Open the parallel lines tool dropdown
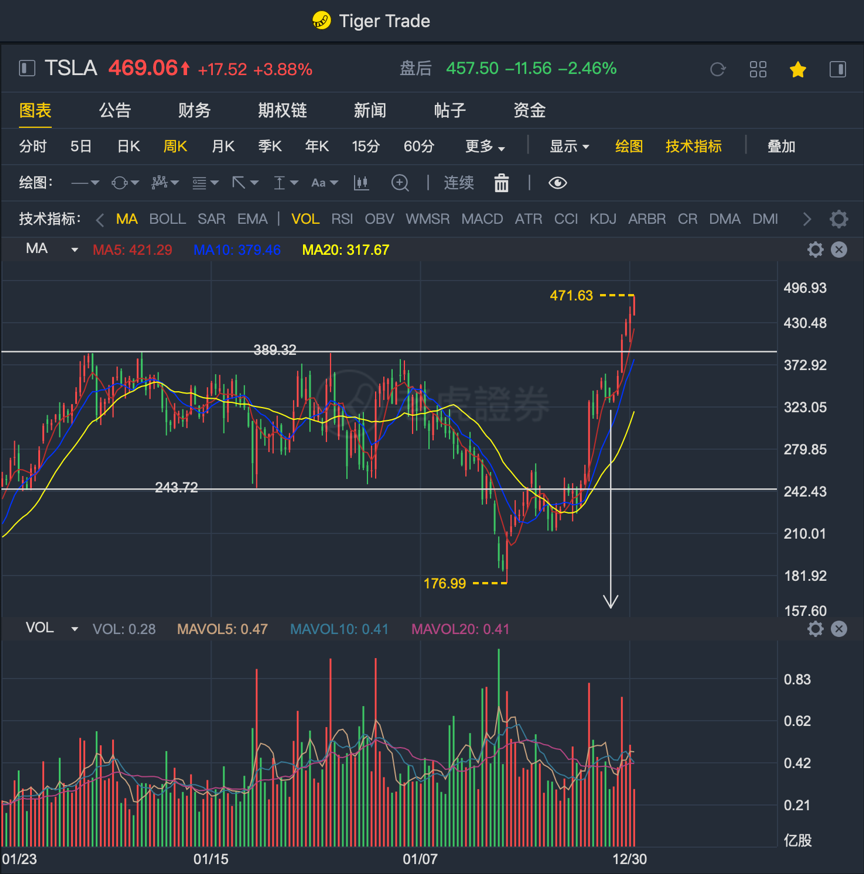 [205, 183]
